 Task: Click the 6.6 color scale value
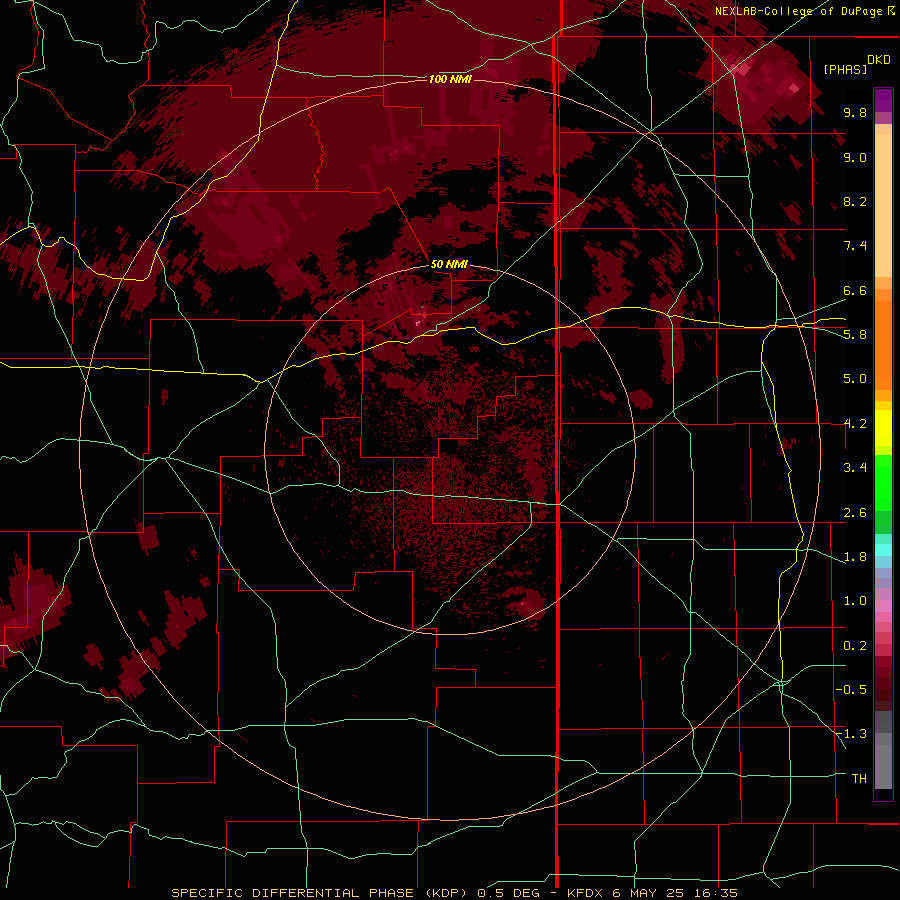click(x=855, y=290)
